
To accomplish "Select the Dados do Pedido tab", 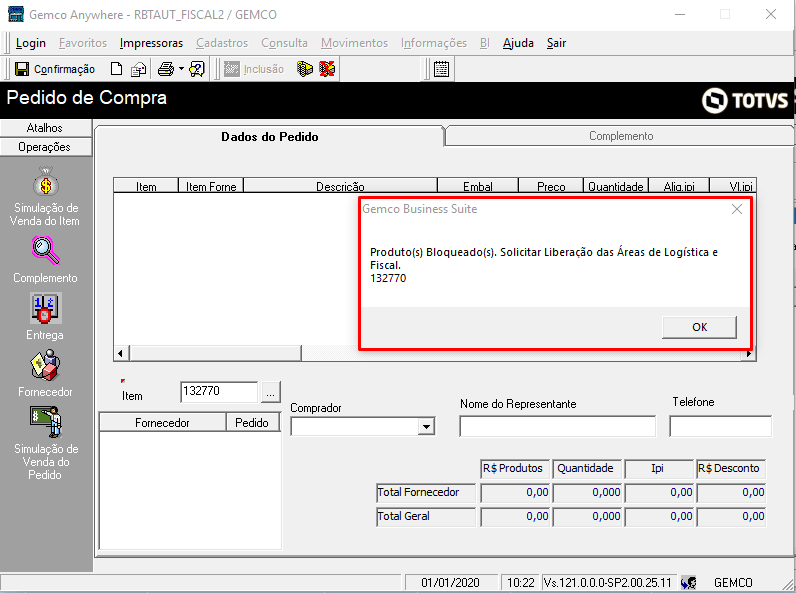I will click(x=270, y=137).
